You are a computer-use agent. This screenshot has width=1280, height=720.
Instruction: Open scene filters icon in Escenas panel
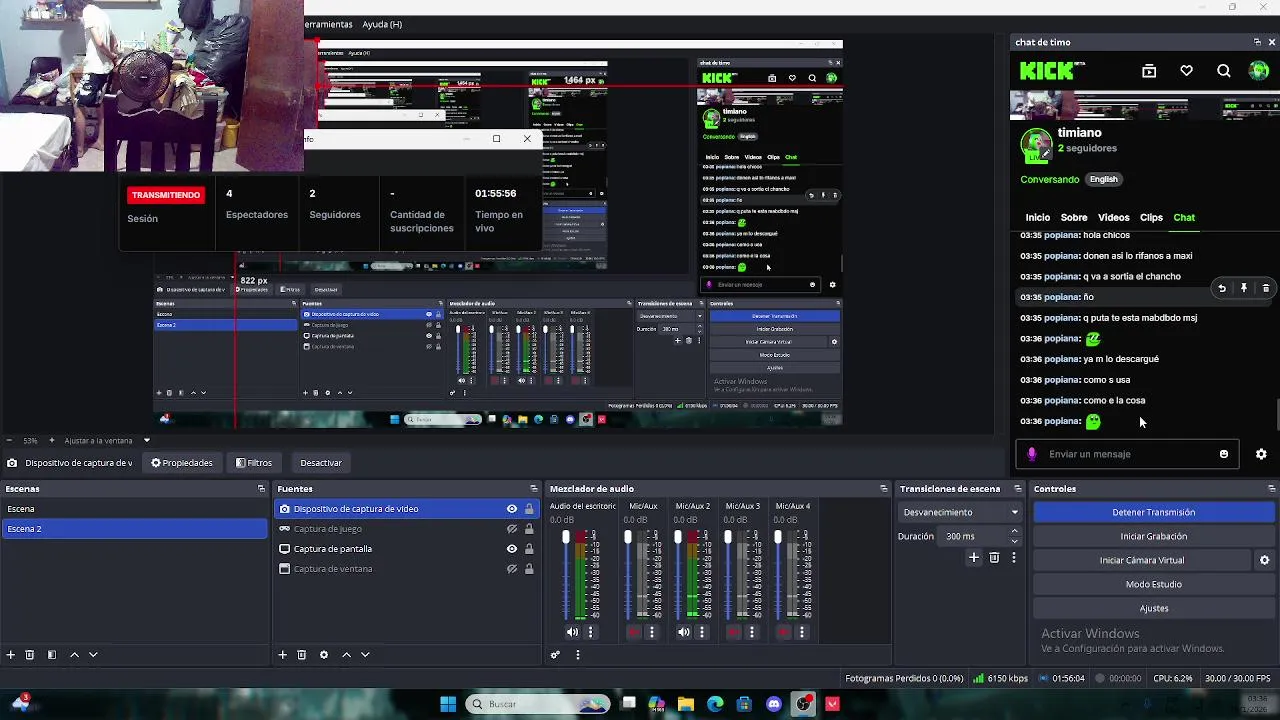coord(52,655)
